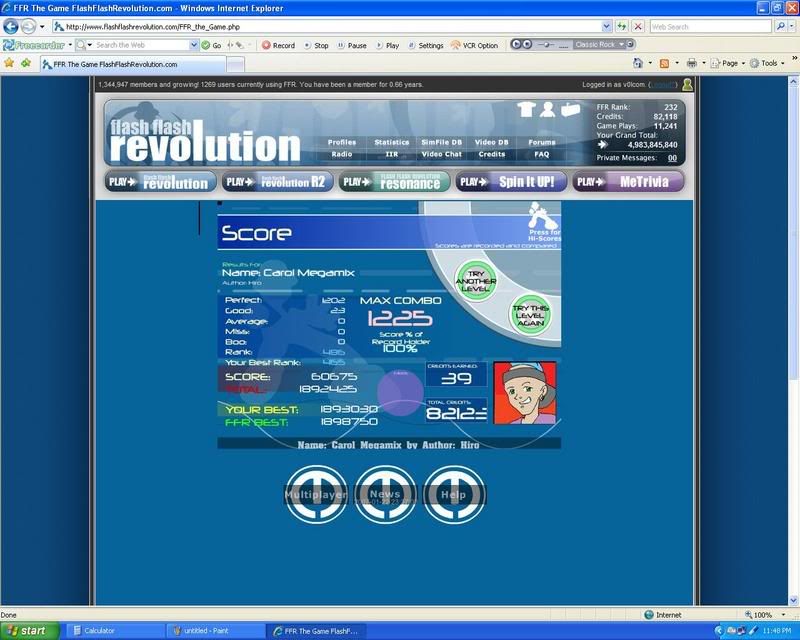Click the green Refresh page icon
Viewport: 800px width, 640px height.
(621, 27)
